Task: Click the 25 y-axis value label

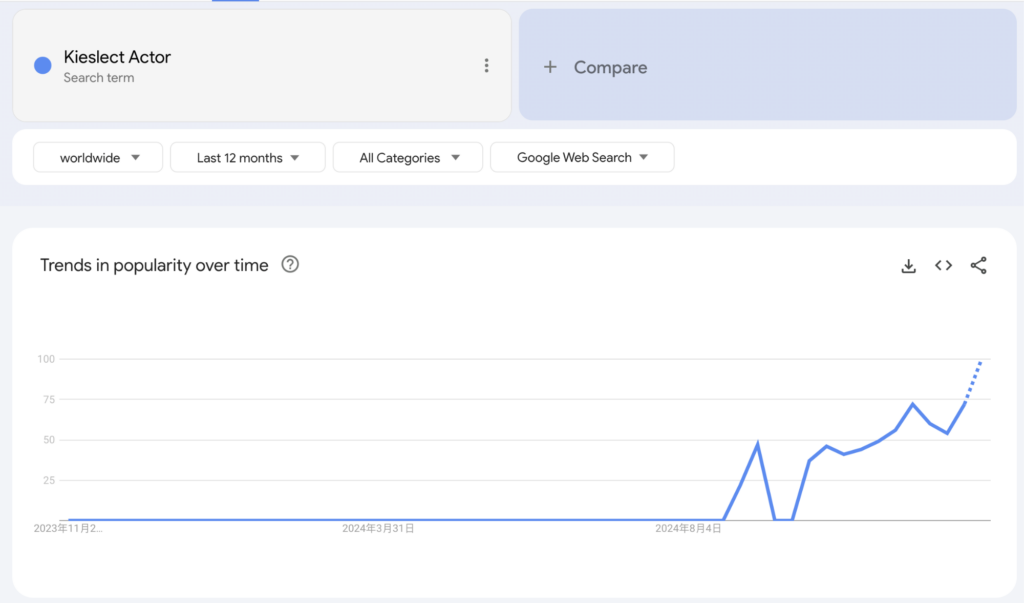Action: [x=49, y=480]
